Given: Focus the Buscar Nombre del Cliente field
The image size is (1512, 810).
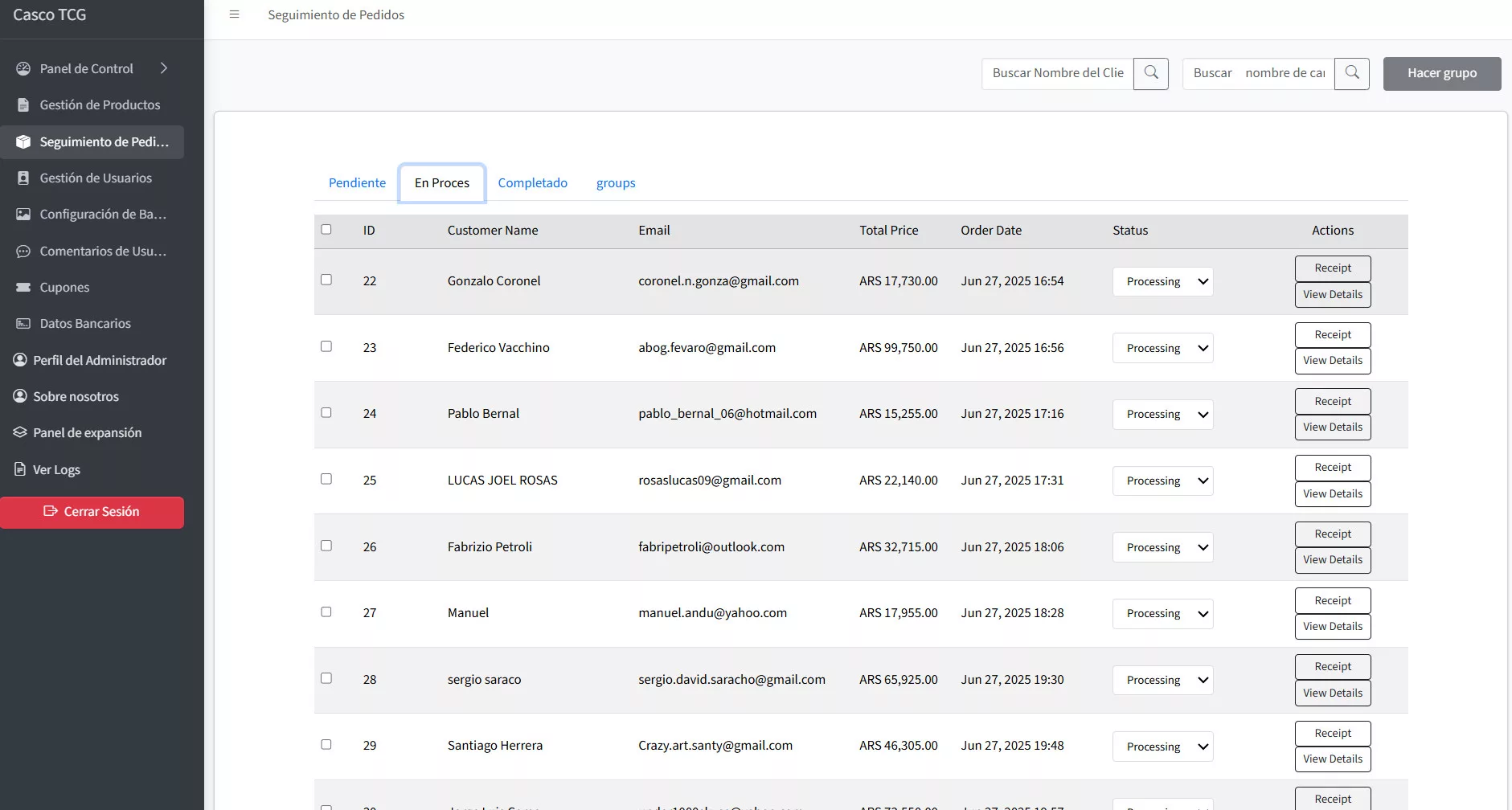Looking at the screenshot, I should [1057, 73].
